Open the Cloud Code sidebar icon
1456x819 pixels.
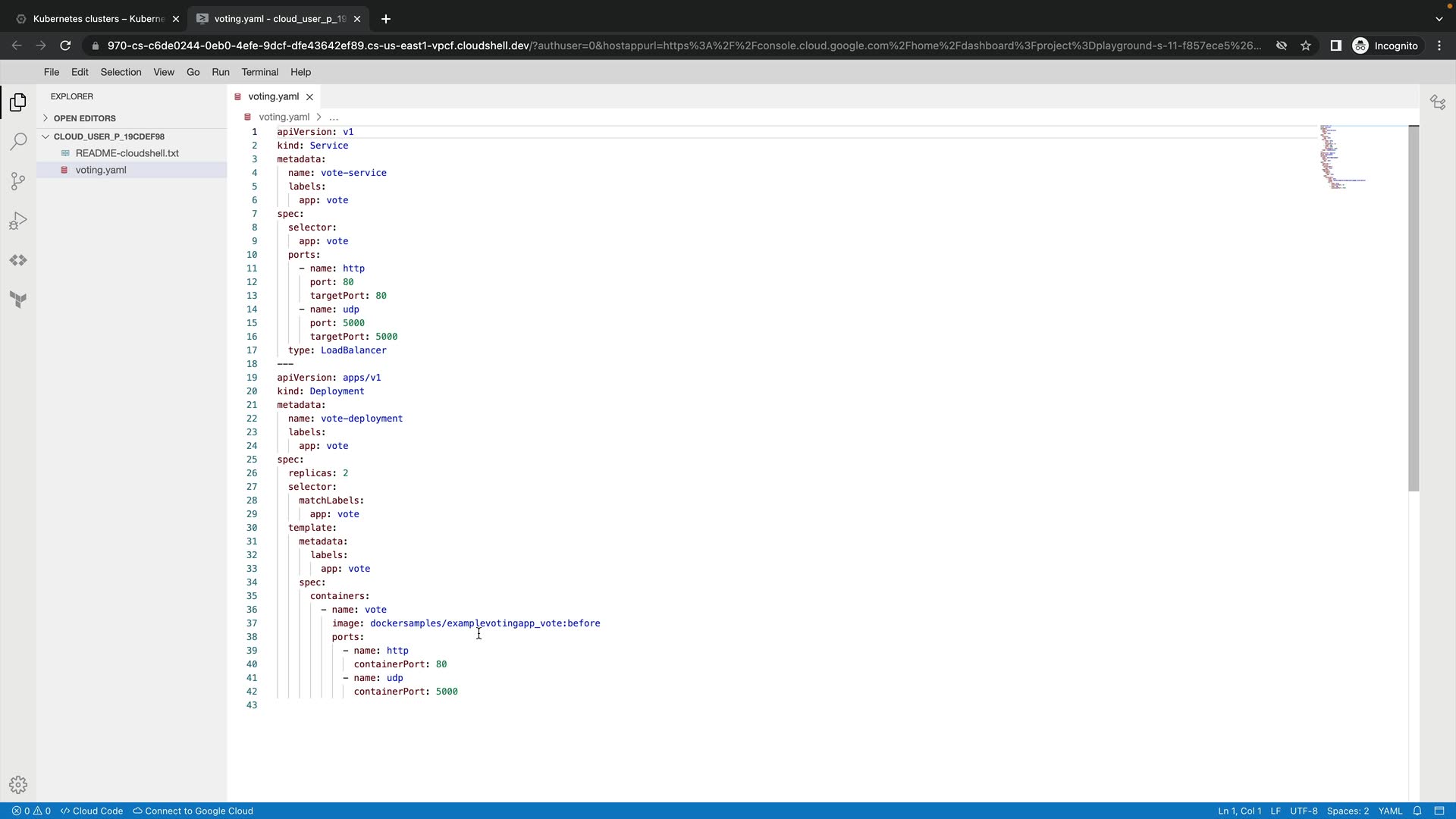[x=18, y=260]
